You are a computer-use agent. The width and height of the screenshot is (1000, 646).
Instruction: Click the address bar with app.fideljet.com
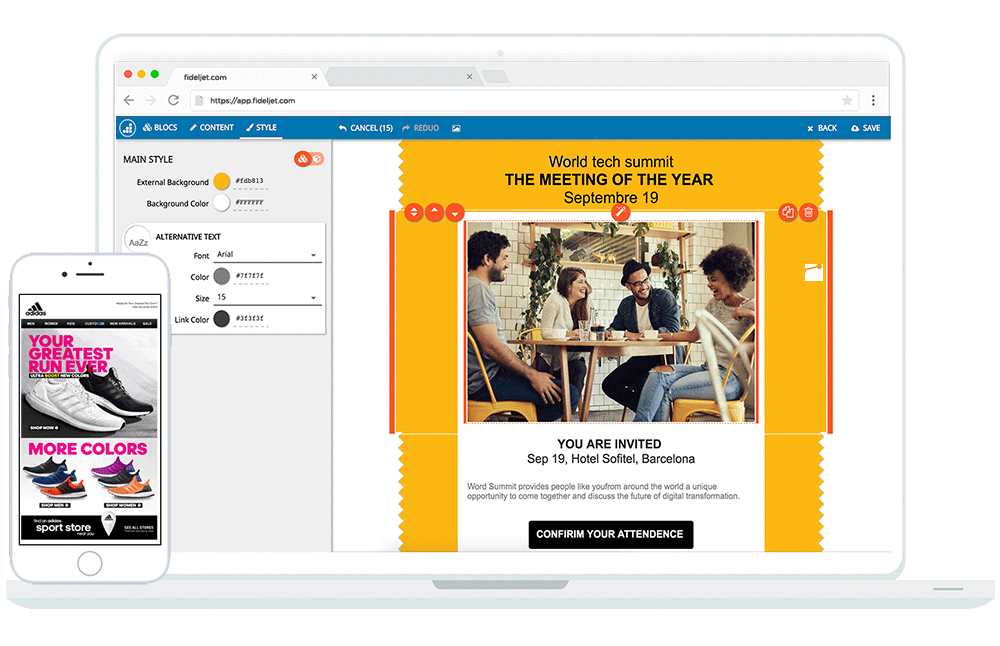(524, 100)
